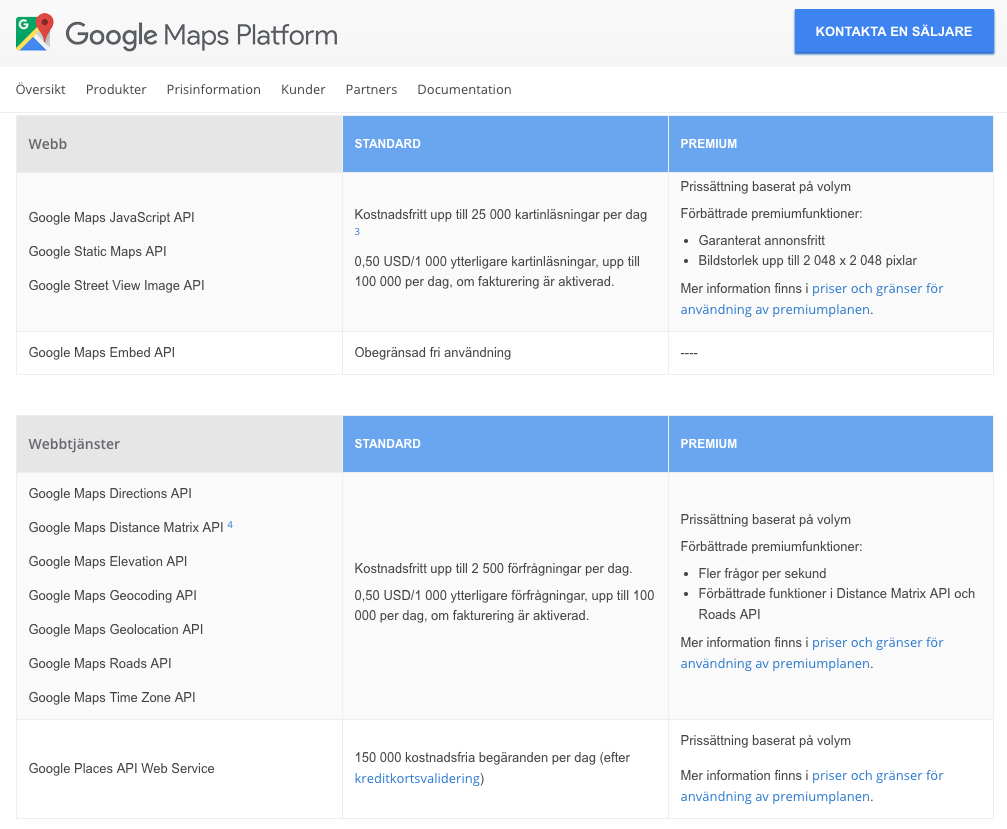Select the Google Maps Distance Matrix API text
Image resolution: width=1007 pixels, height=829 pixels.
pyautogui.click(x=126, y=527)
